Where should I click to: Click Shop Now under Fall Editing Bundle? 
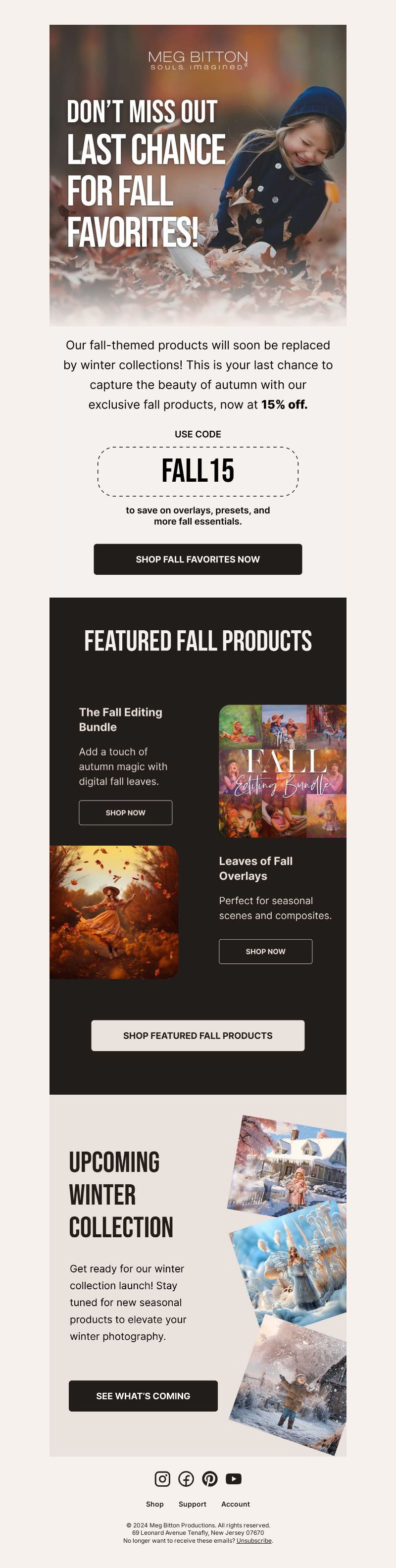[125, 812]
